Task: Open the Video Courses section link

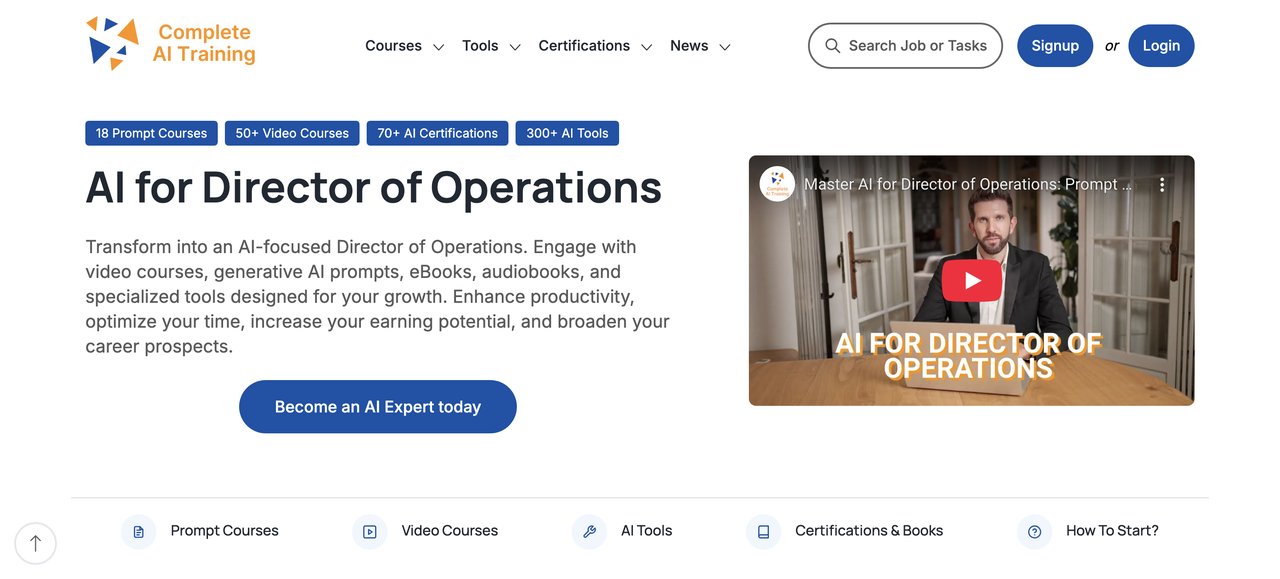Action: (x=450, y=531)
